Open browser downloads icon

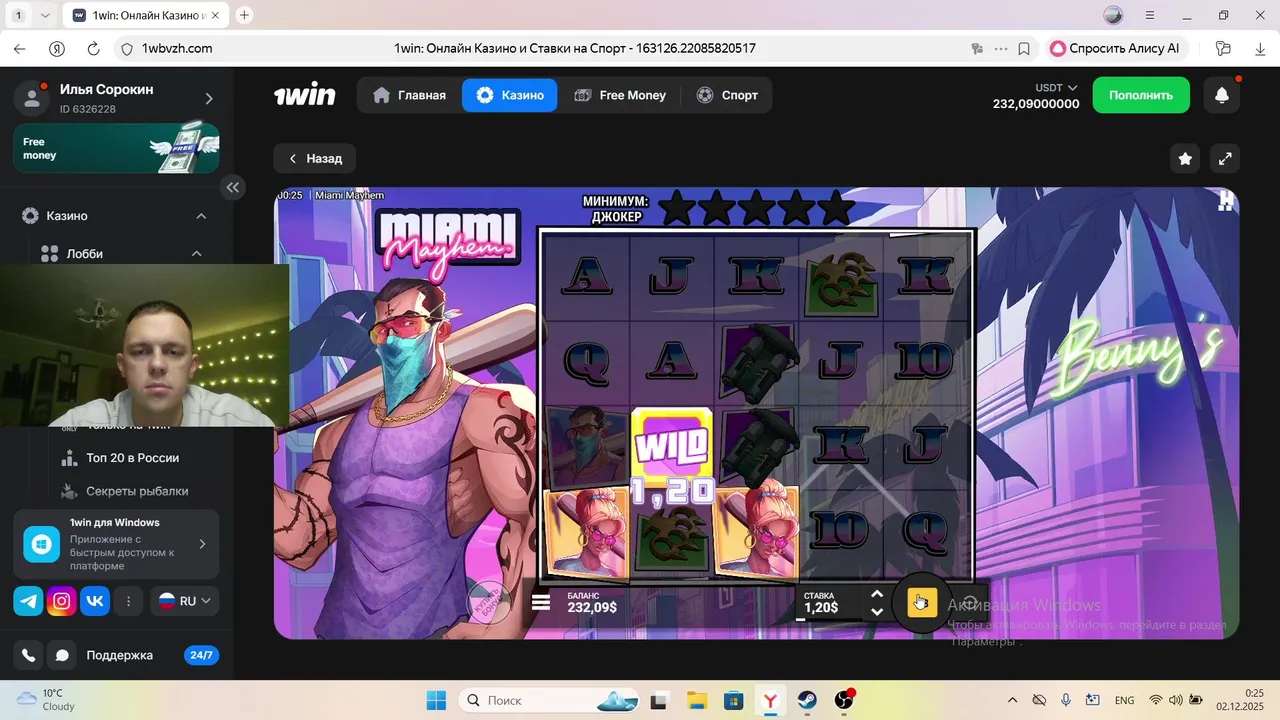[x=1259, y=48]
